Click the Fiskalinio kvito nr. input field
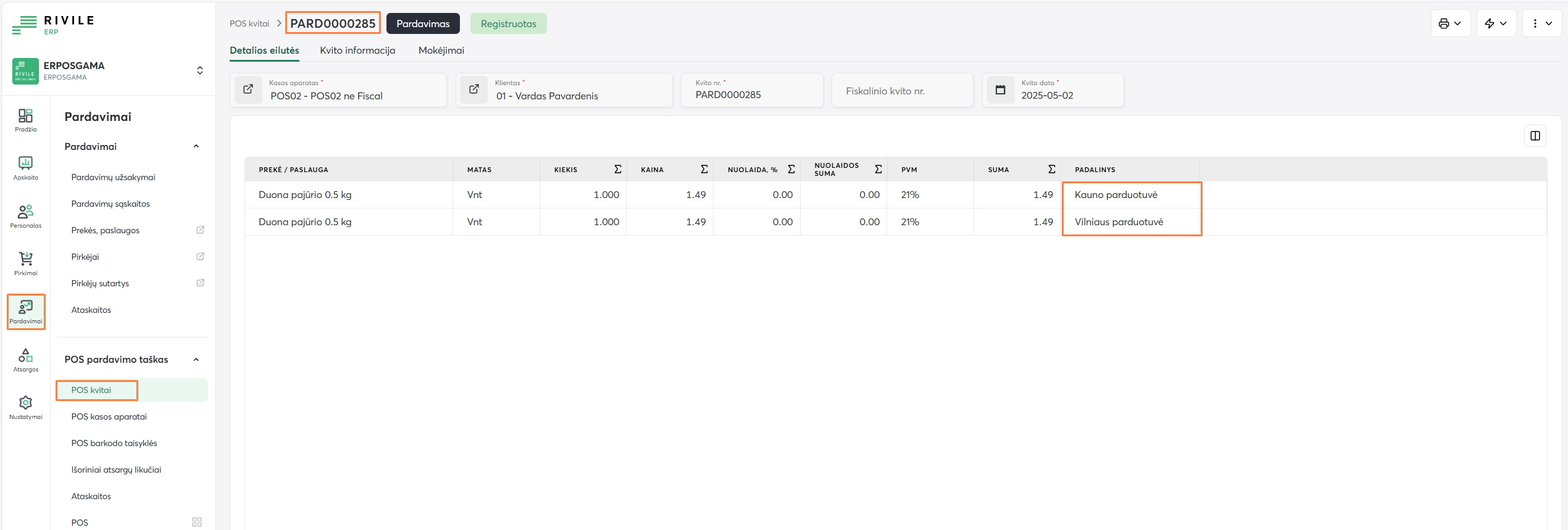 (901, 91)
